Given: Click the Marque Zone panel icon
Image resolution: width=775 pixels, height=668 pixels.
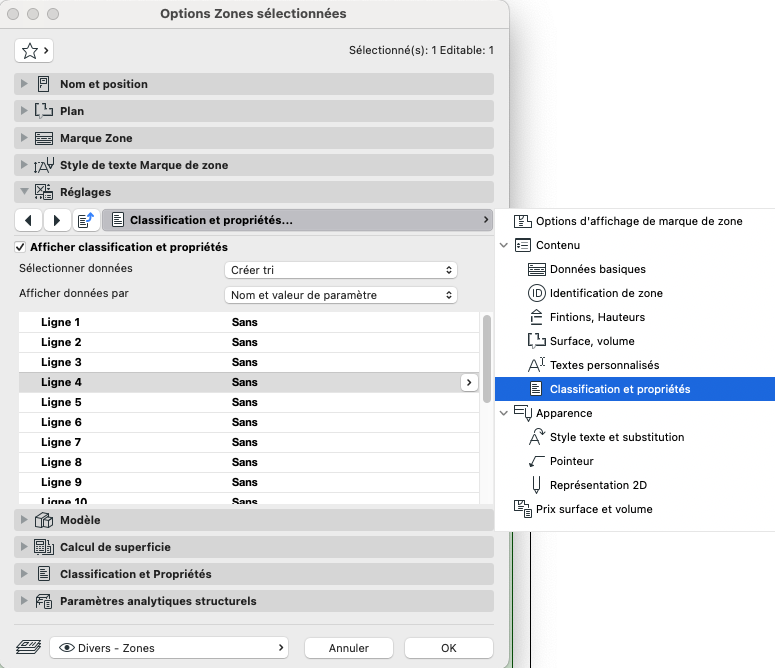Looking at the screenshot, I should [x=43, y=138].
